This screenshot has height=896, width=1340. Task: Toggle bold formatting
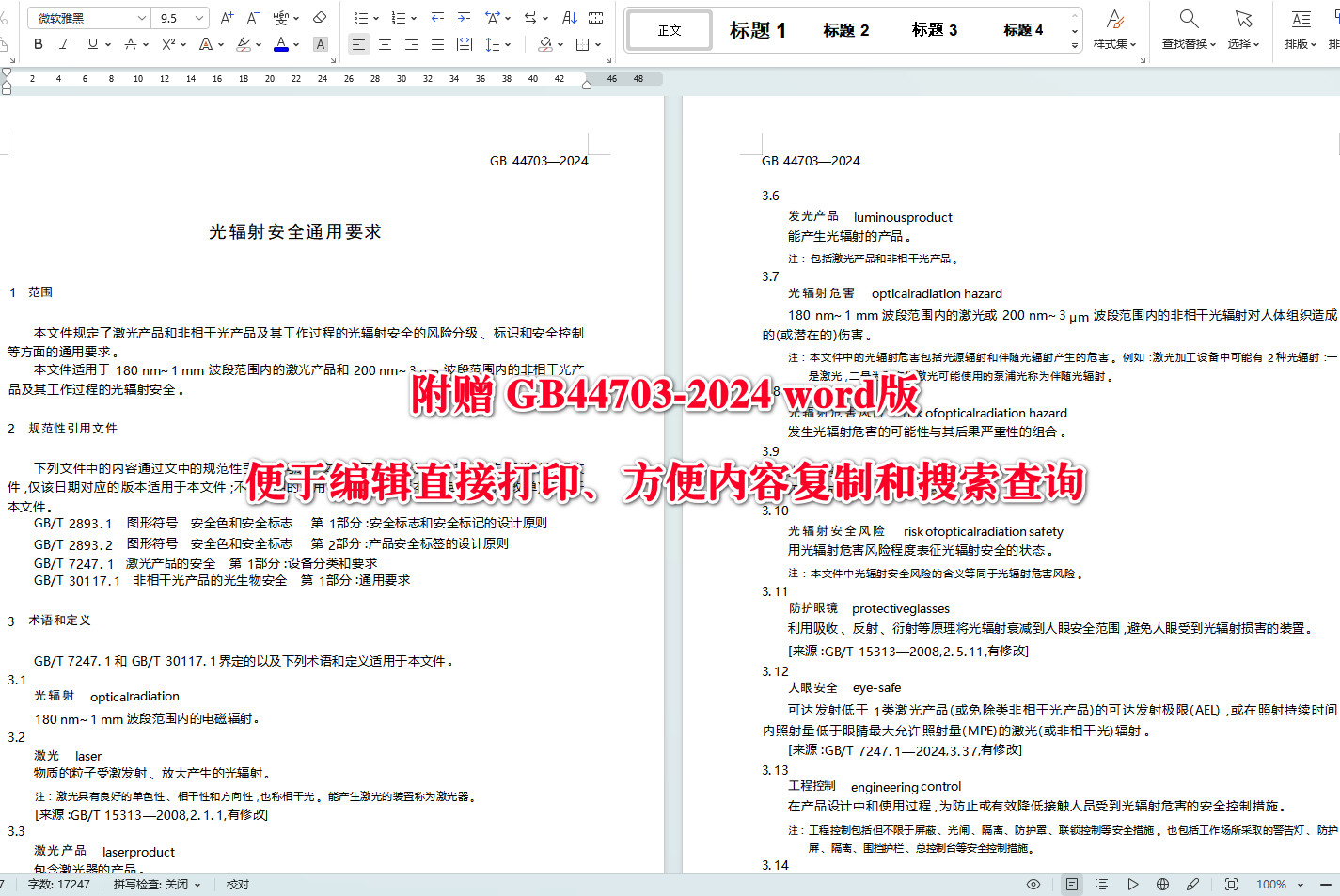pyautogui.click(x=38, y=44)
